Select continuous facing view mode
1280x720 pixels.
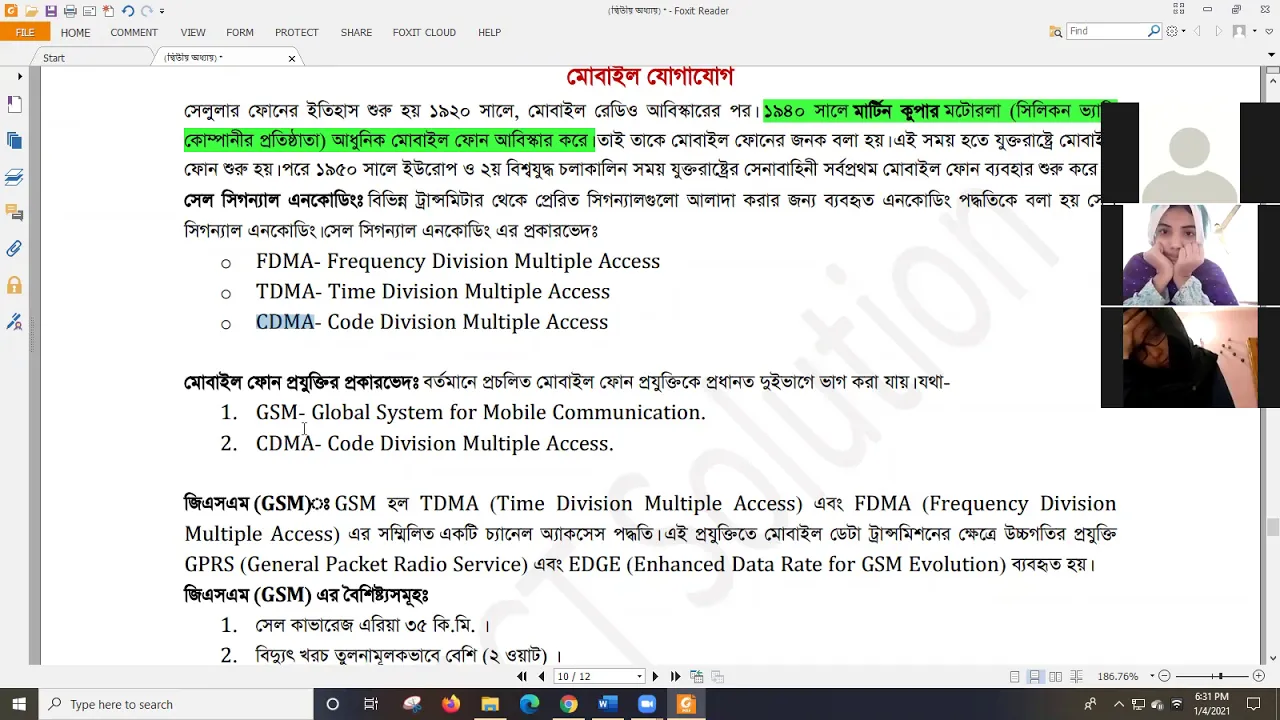[x=1076, y=677]
